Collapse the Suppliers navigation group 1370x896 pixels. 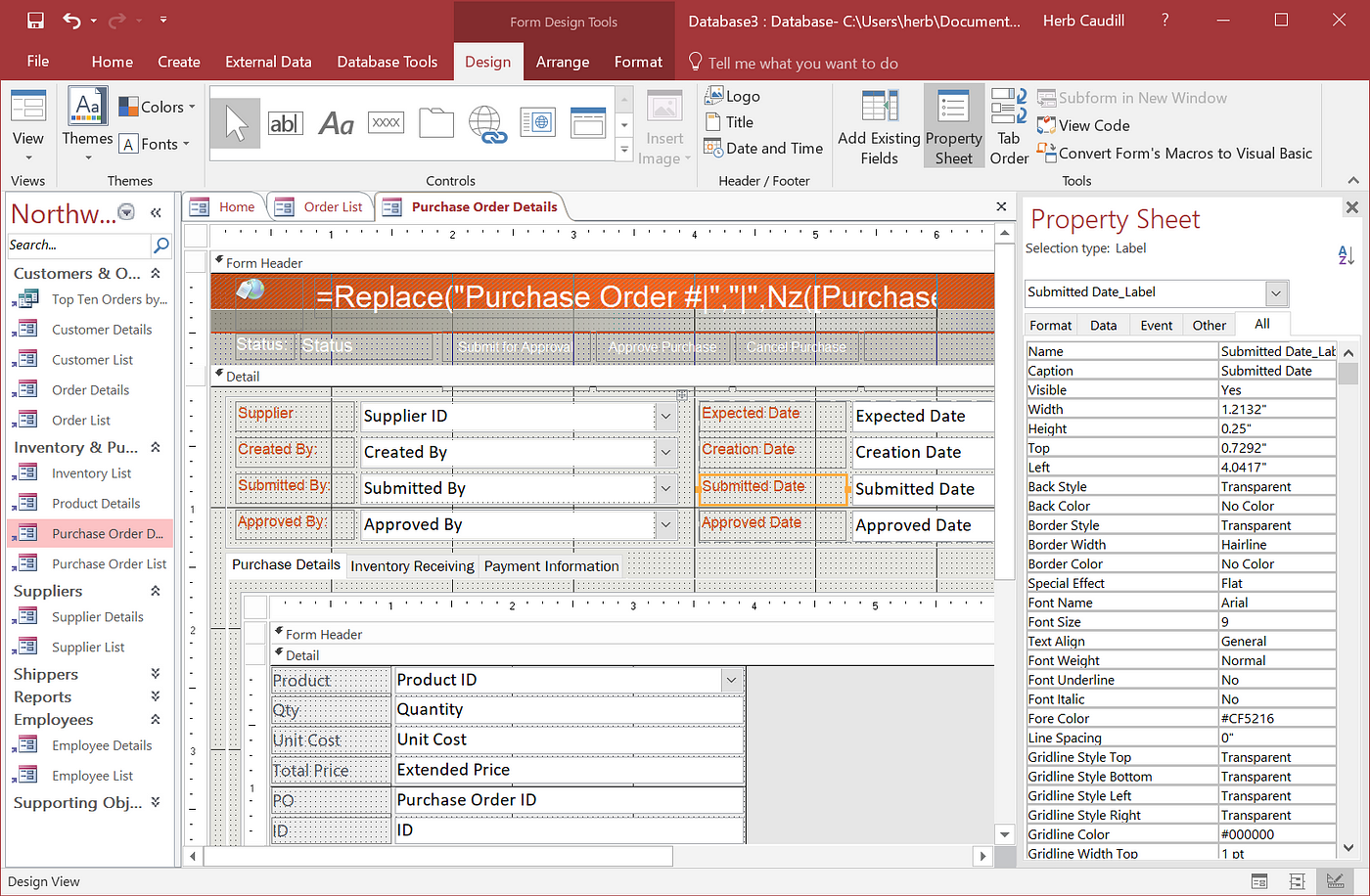click(x=155, y=591)
